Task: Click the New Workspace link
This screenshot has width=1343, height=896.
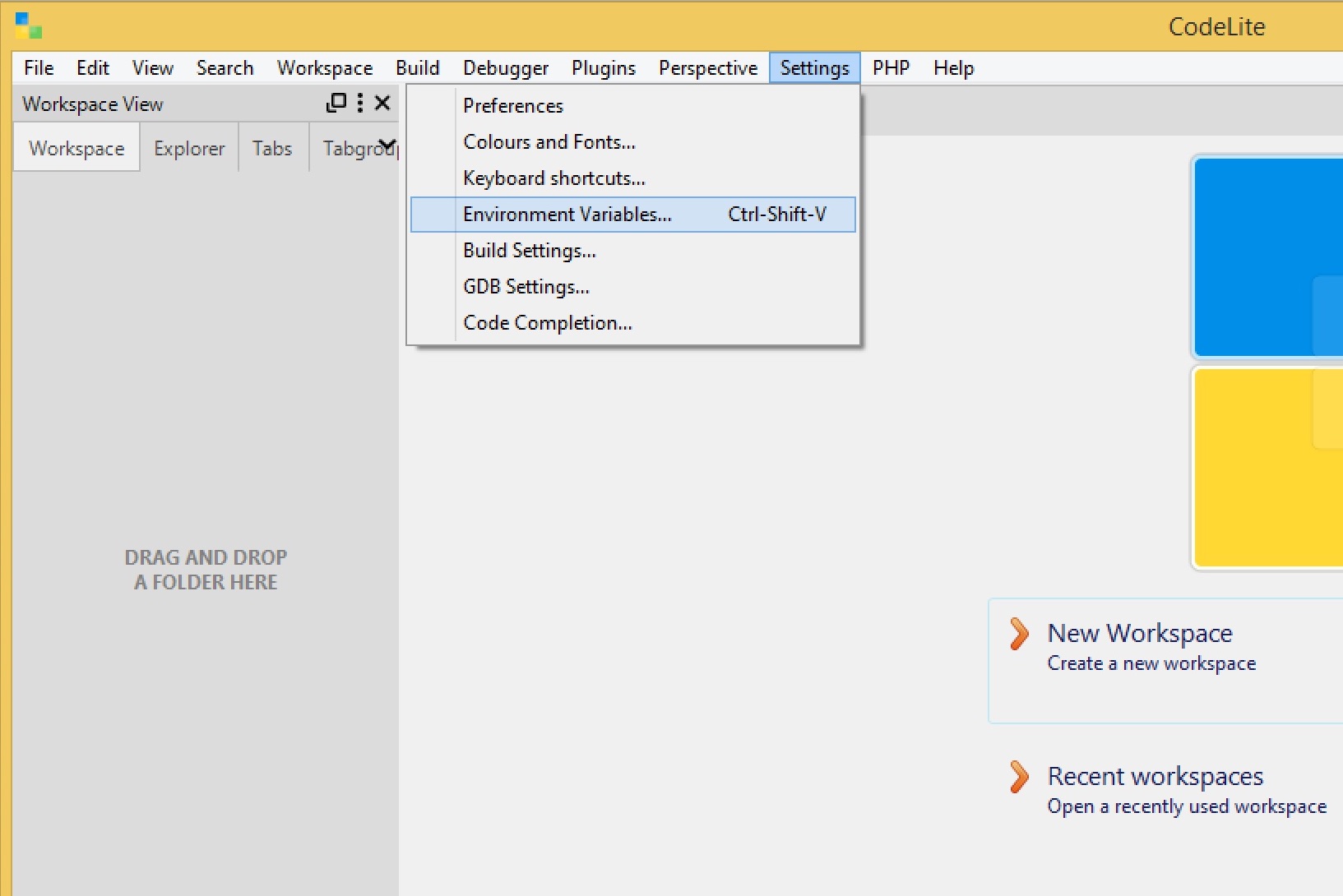Action: 1140,633
